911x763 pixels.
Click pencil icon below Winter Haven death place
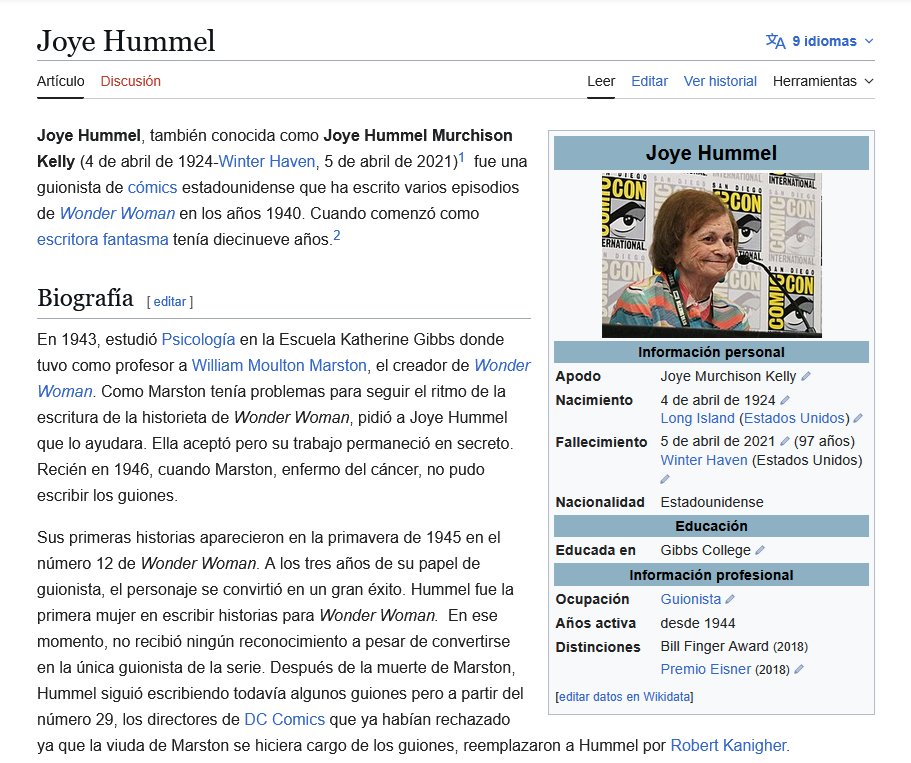coord(665,479)
